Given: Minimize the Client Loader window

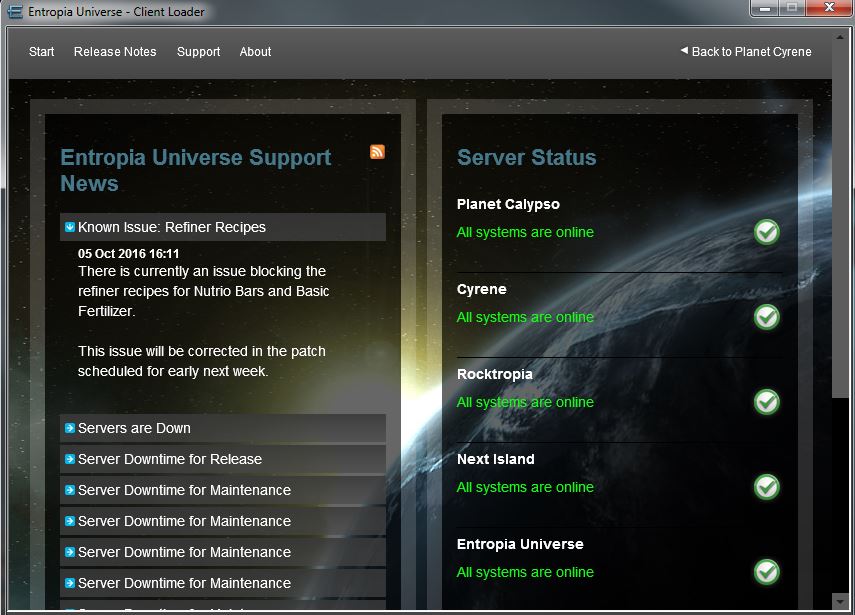Looking at the screenshot, I should (x=765, y=8).
